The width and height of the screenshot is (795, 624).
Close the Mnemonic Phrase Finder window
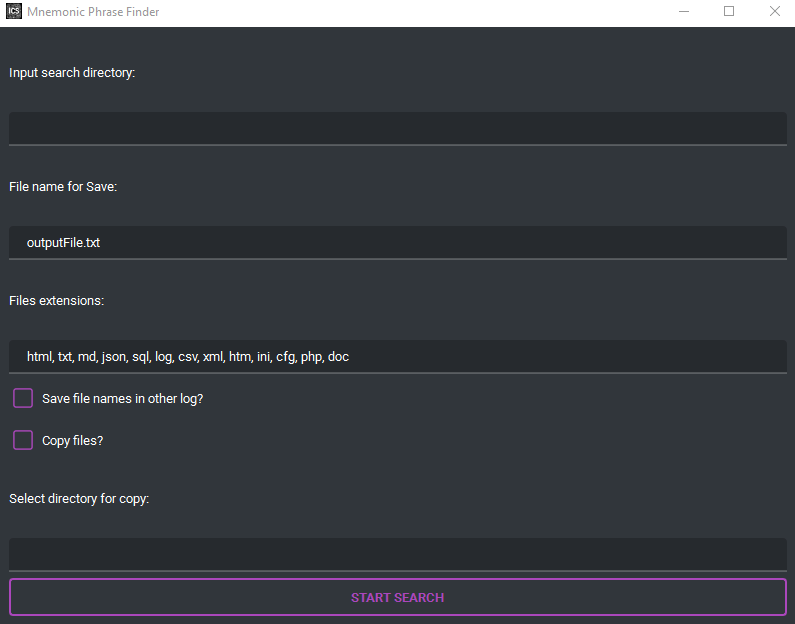pos(774,12)
